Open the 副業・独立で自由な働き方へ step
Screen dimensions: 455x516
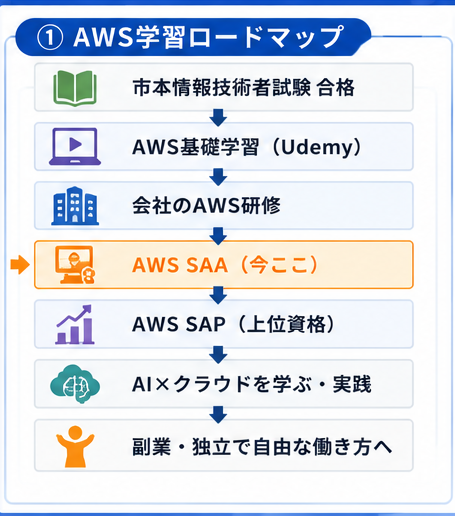pyautogui.click(x=224, y=445)
